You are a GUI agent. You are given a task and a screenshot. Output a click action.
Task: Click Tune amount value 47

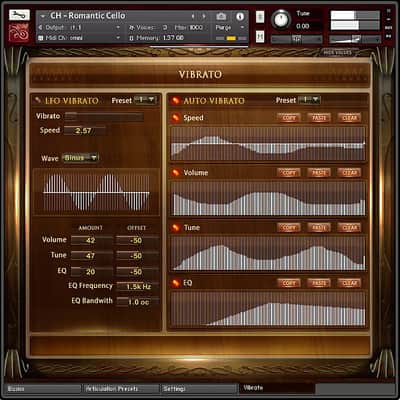click(91, 256)
